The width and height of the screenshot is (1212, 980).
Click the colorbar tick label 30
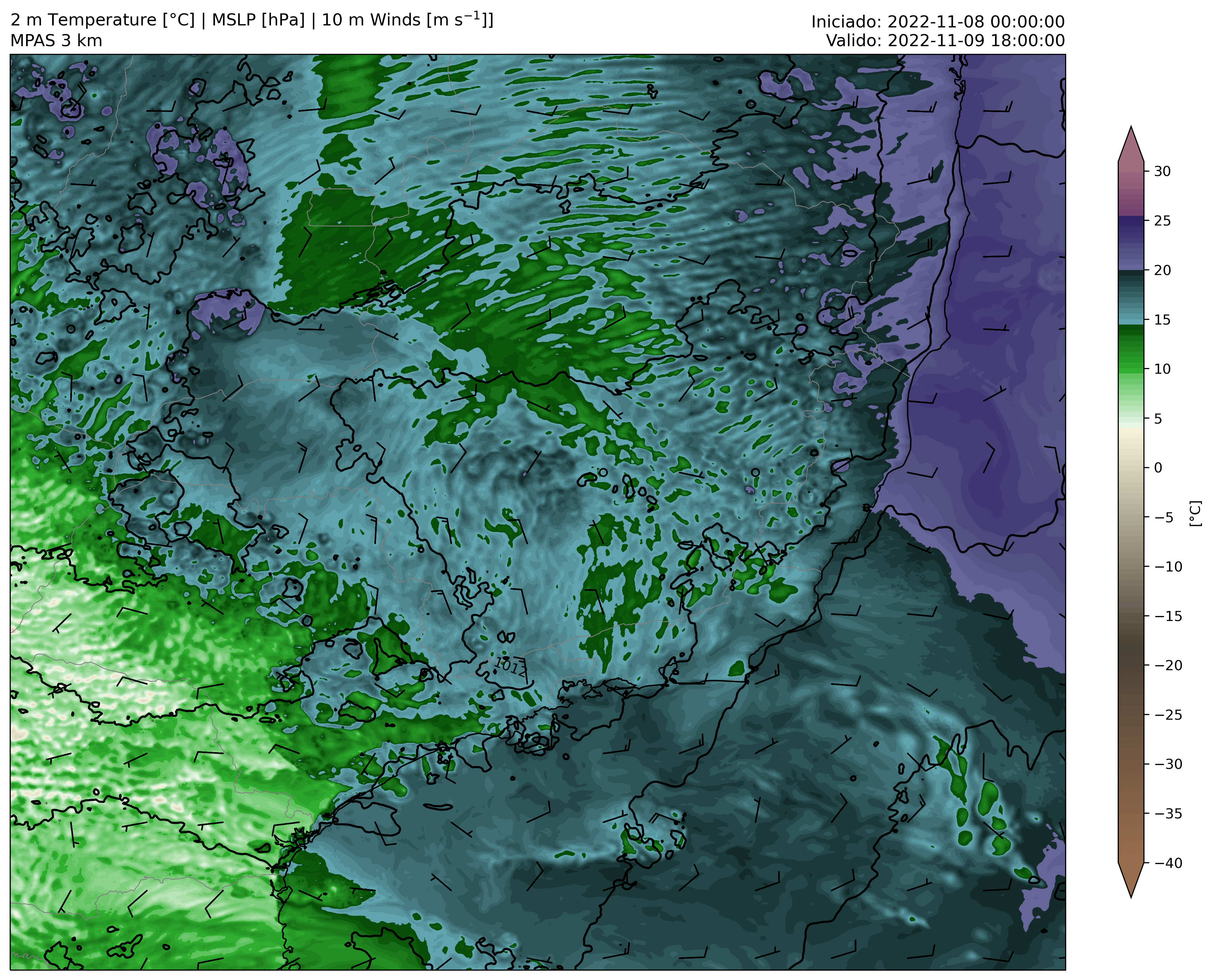pyautogui.click(x=1162, y=171)
